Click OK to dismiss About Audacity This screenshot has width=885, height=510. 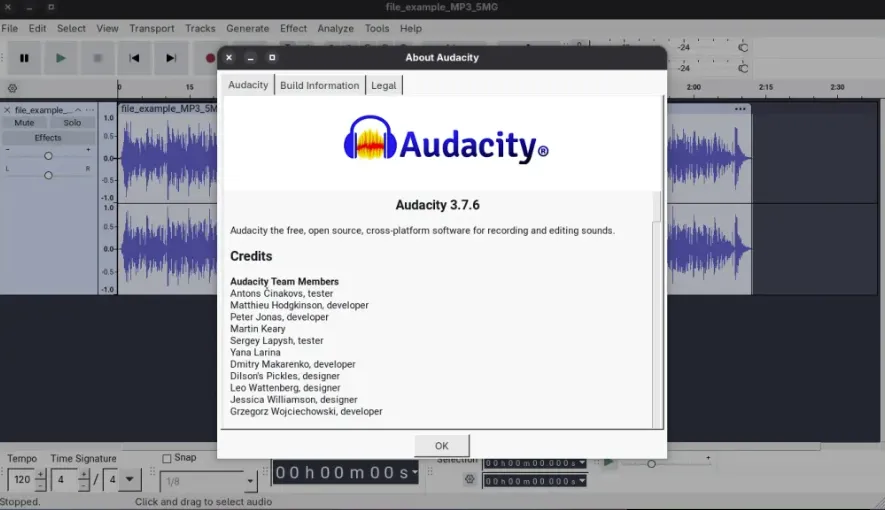pyautogui.click(x=441, y=446)
